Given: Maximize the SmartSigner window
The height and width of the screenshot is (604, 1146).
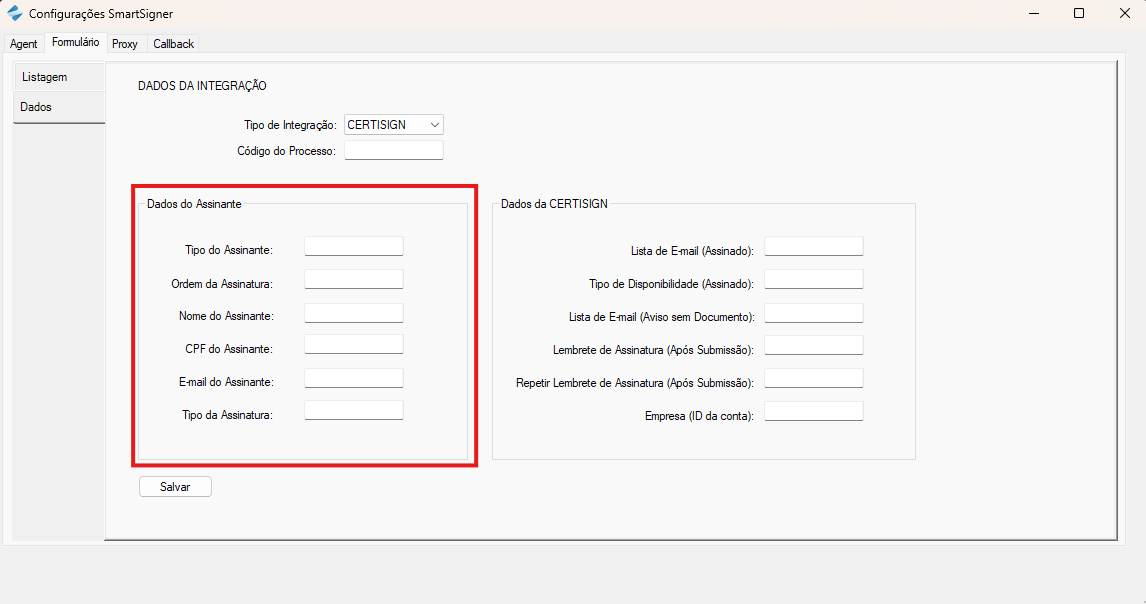Looking at the screenshot, I should click(1079, 14).
